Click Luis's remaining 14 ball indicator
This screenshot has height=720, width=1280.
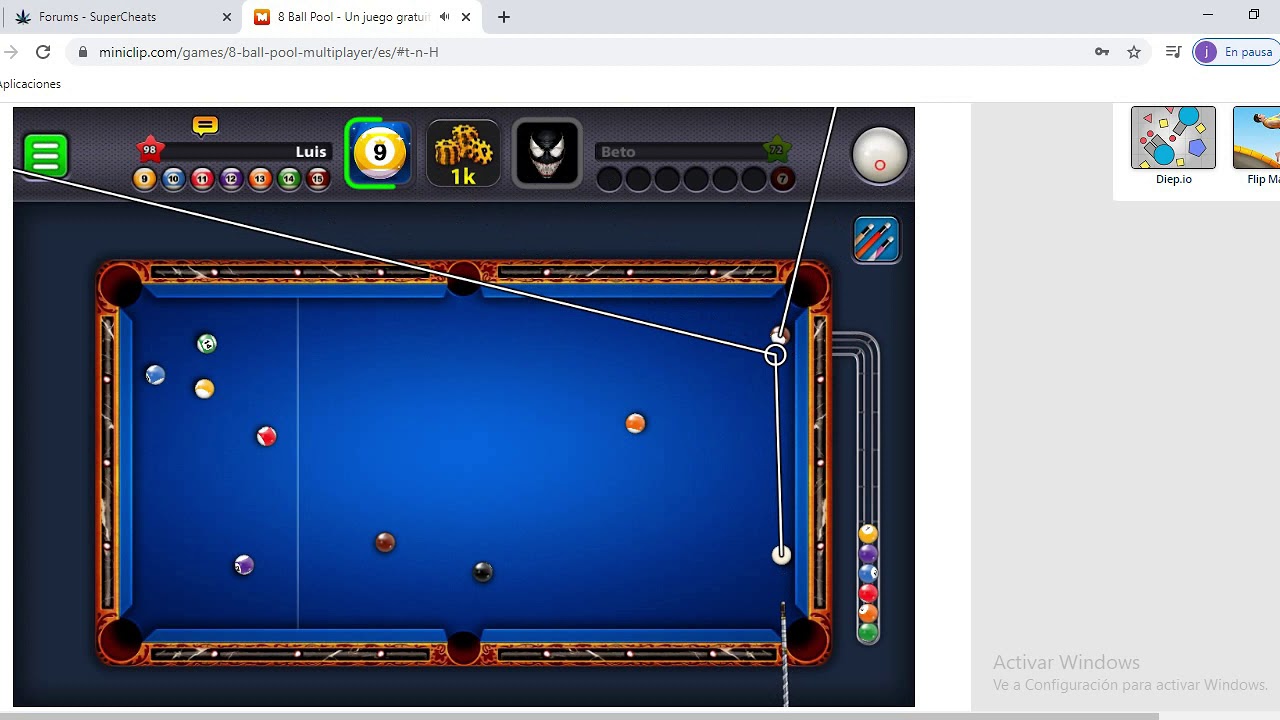290,179
